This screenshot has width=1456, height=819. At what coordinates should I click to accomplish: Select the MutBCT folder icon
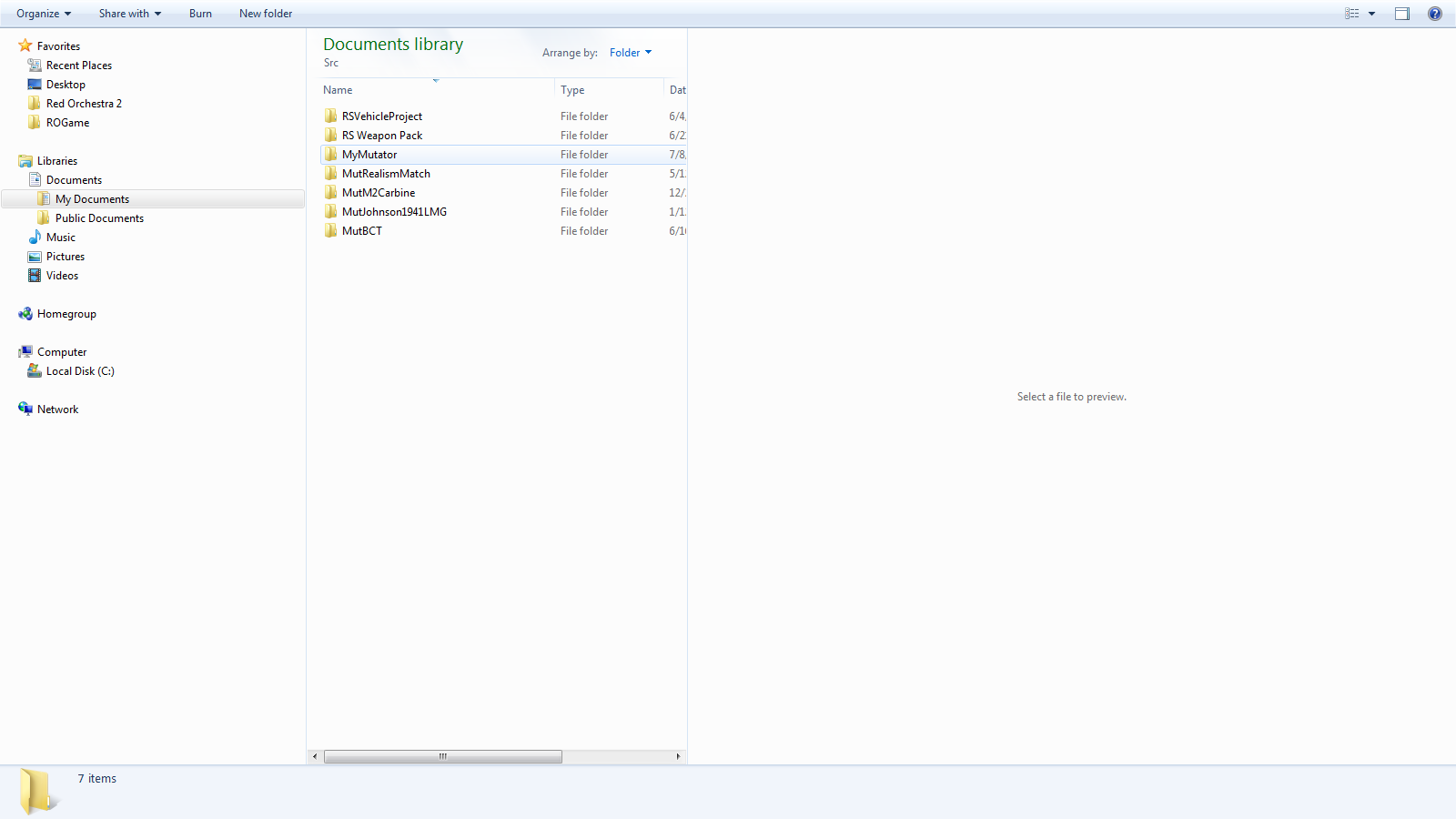click(330, 230)
